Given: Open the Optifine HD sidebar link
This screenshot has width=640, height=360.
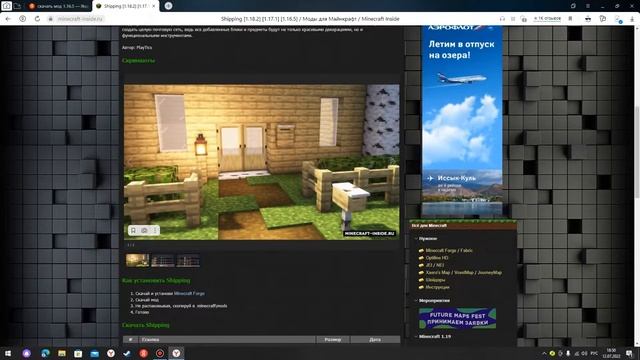Looking at the screenshot, I should tap(437, 258).
